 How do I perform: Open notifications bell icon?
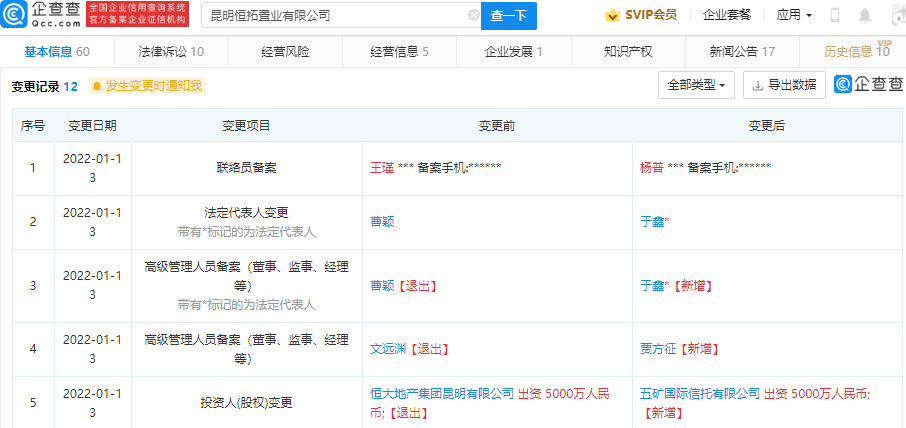(864, 16)
